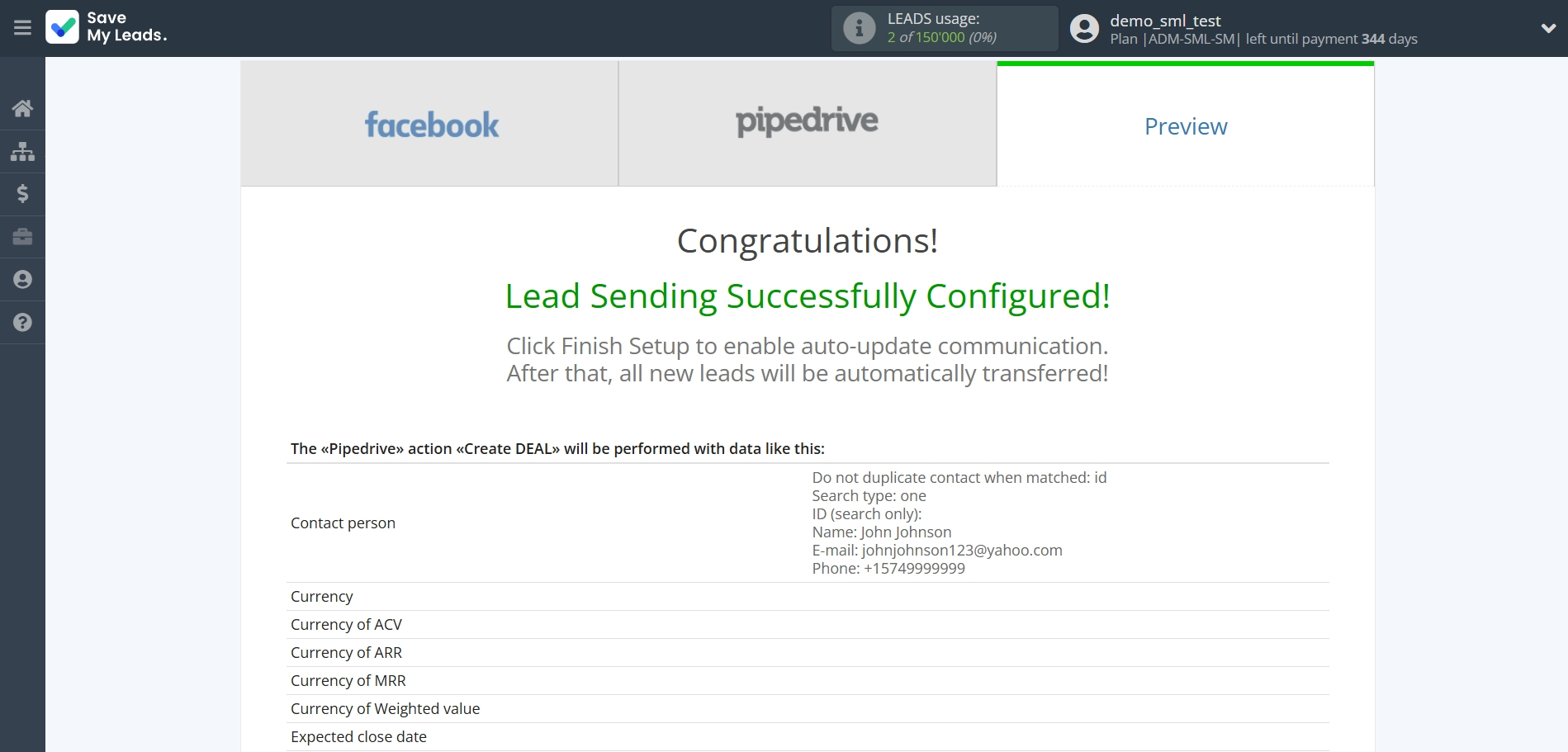Click the Currency of ACV row
Screen dimensions: 1568x752
[346, 625]
